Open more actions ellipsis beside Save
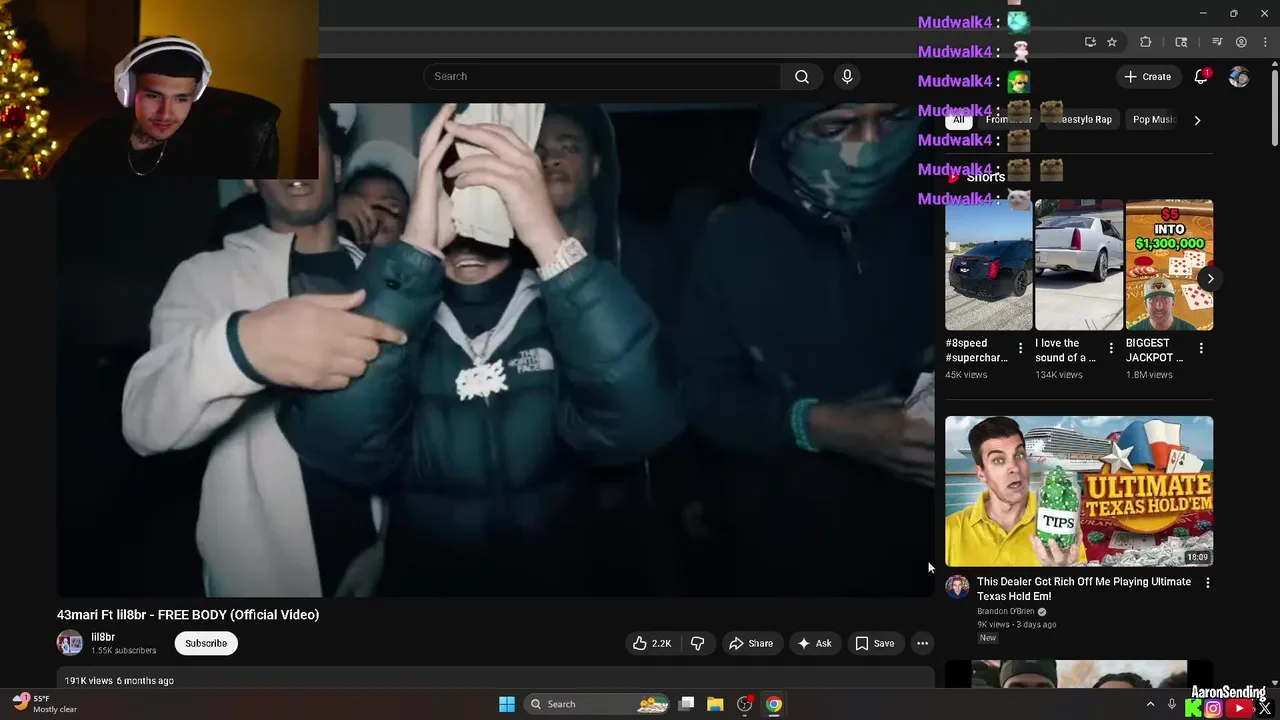Image resolution: width=1280 pixels, height=720 pixels. pos(922,643)
